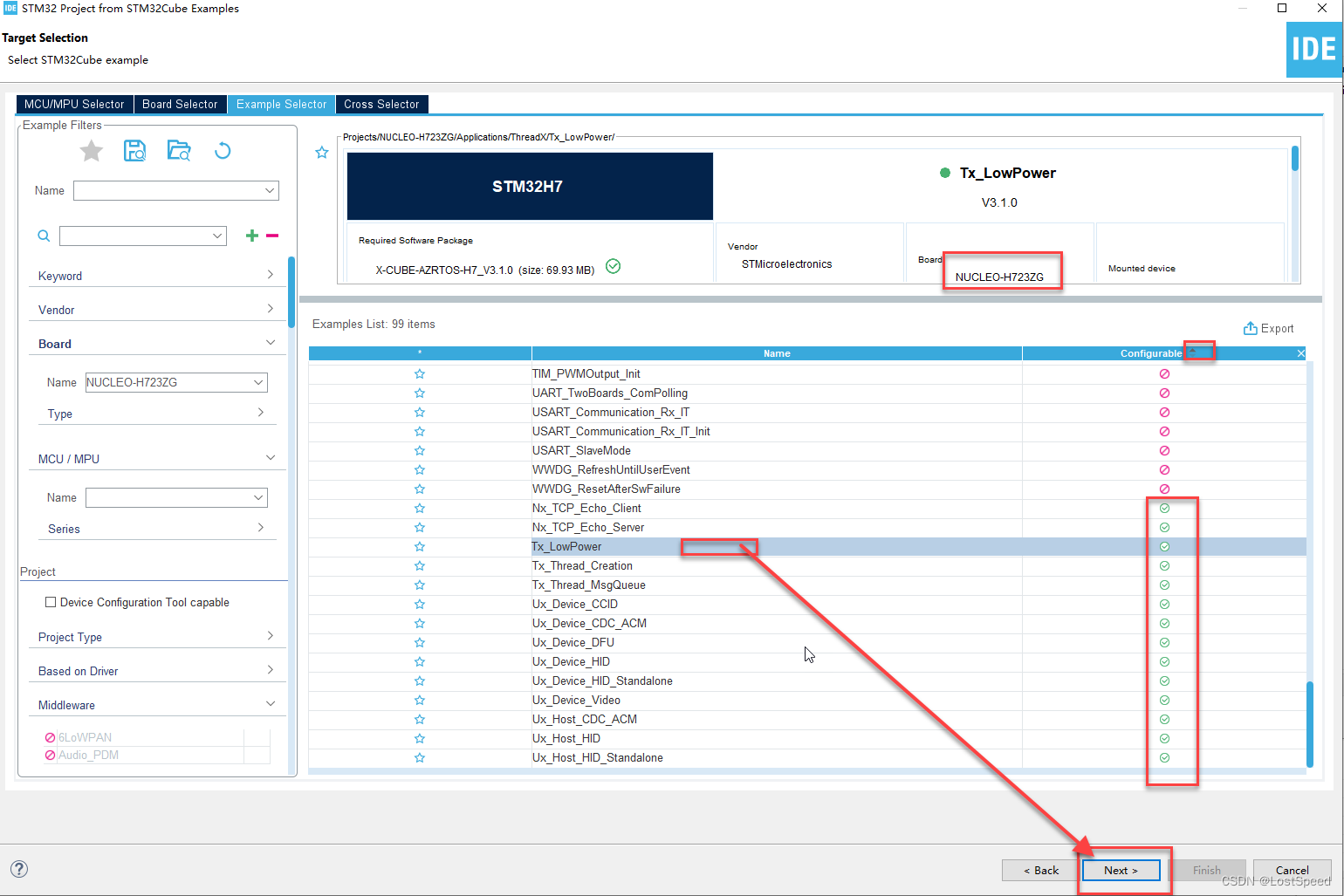Click the favorites star filter icon
Image resolution: width=1344 pixels, height=896 pixels.
point(92,151)
